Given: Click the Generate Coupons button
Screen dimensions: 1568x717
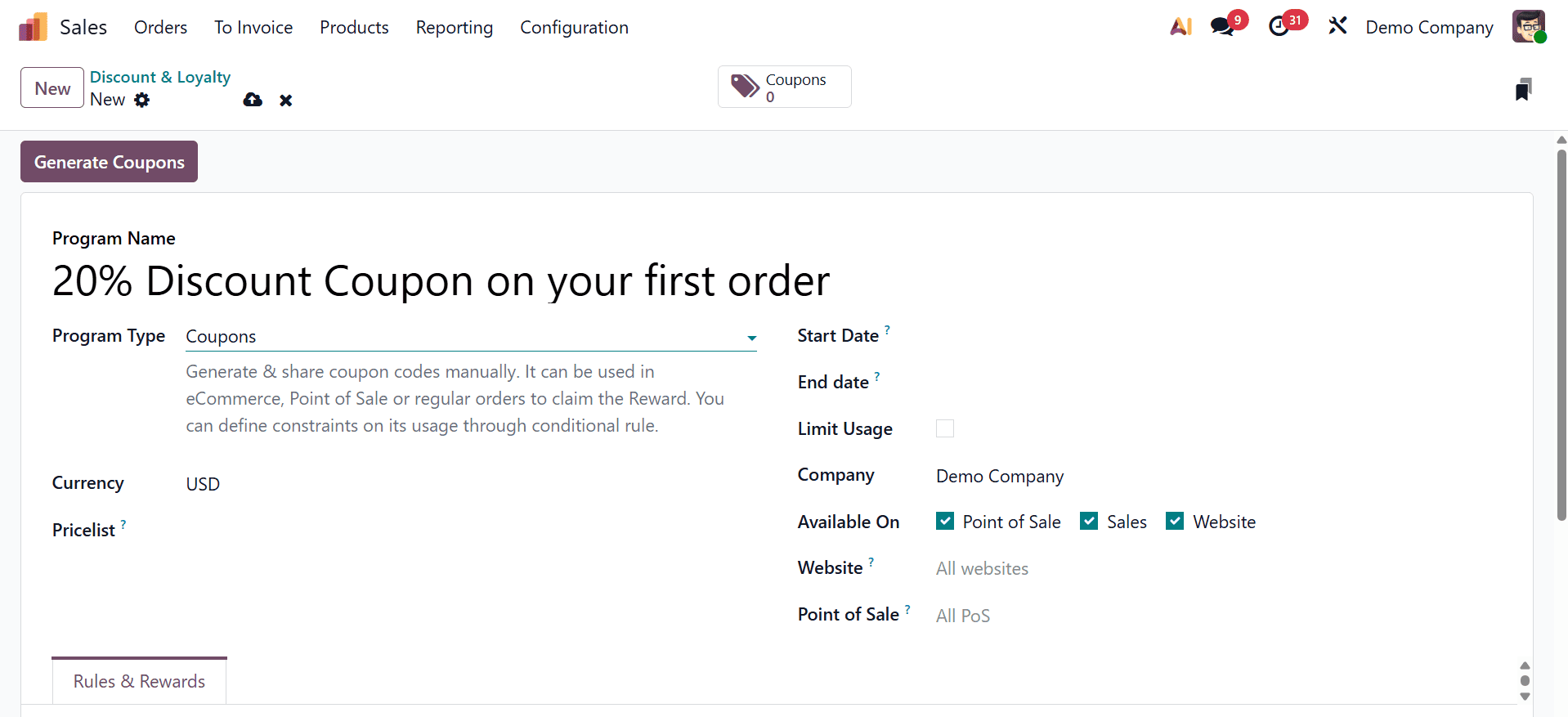Looking at the screenshot, I should point(109,162).
